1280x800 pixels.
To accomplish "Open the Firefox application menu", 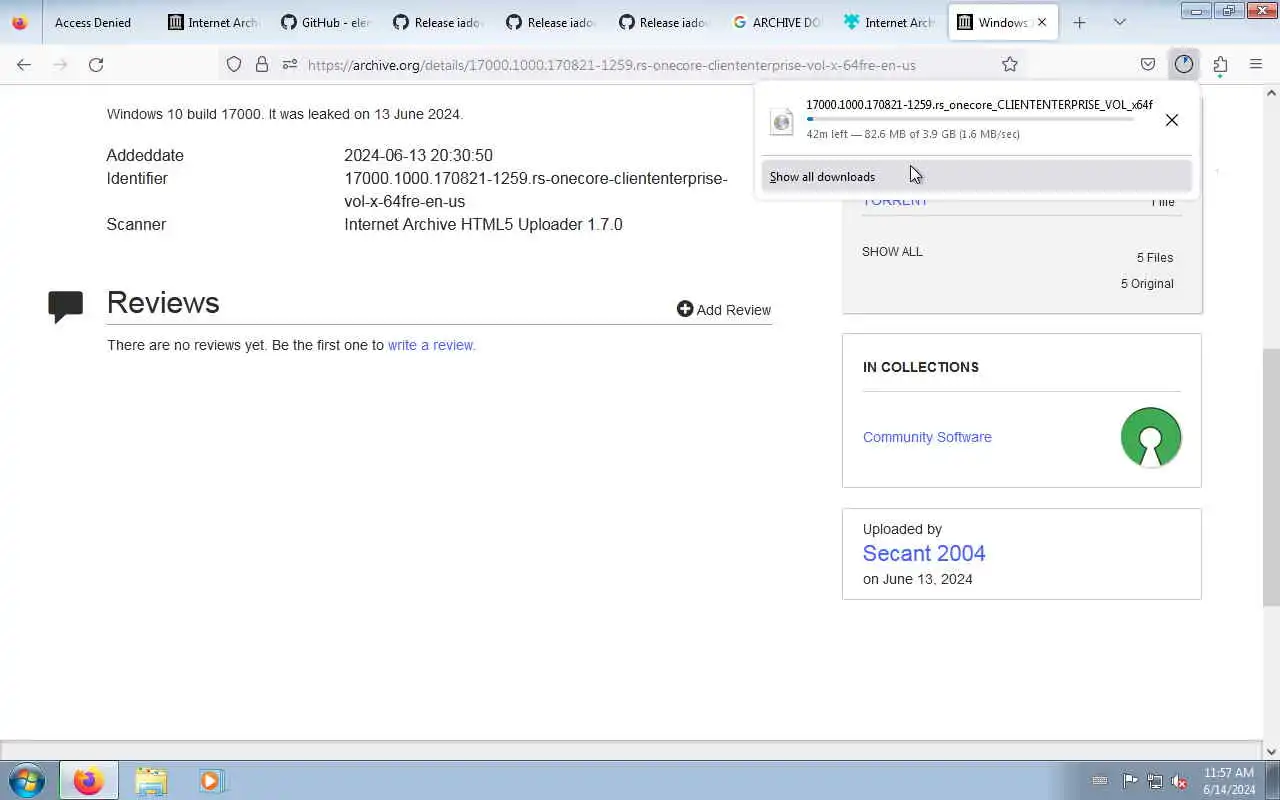I will (x=1256, y=65).
